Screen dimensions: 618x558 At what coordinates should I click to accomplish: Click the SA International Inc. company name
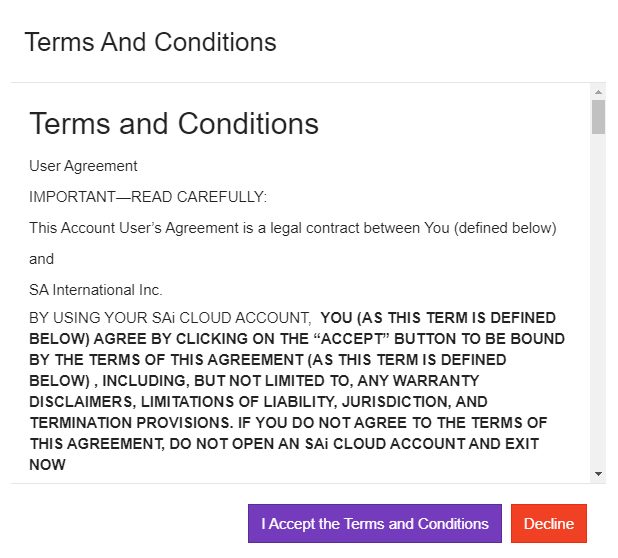click(96, 290)
